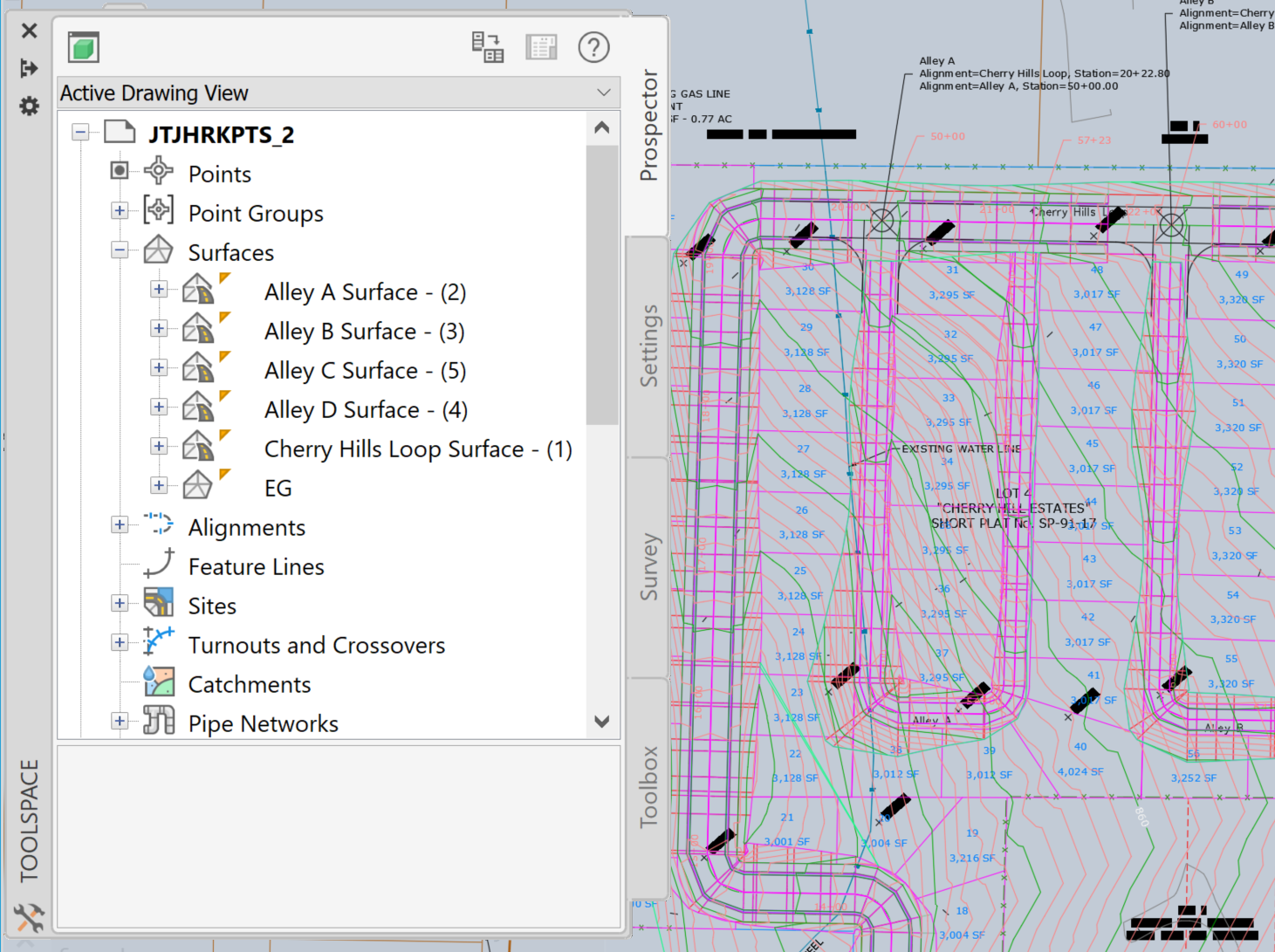1275x952 pixels.
Task: Click the scrollbar down arrow
Action: 601,722
